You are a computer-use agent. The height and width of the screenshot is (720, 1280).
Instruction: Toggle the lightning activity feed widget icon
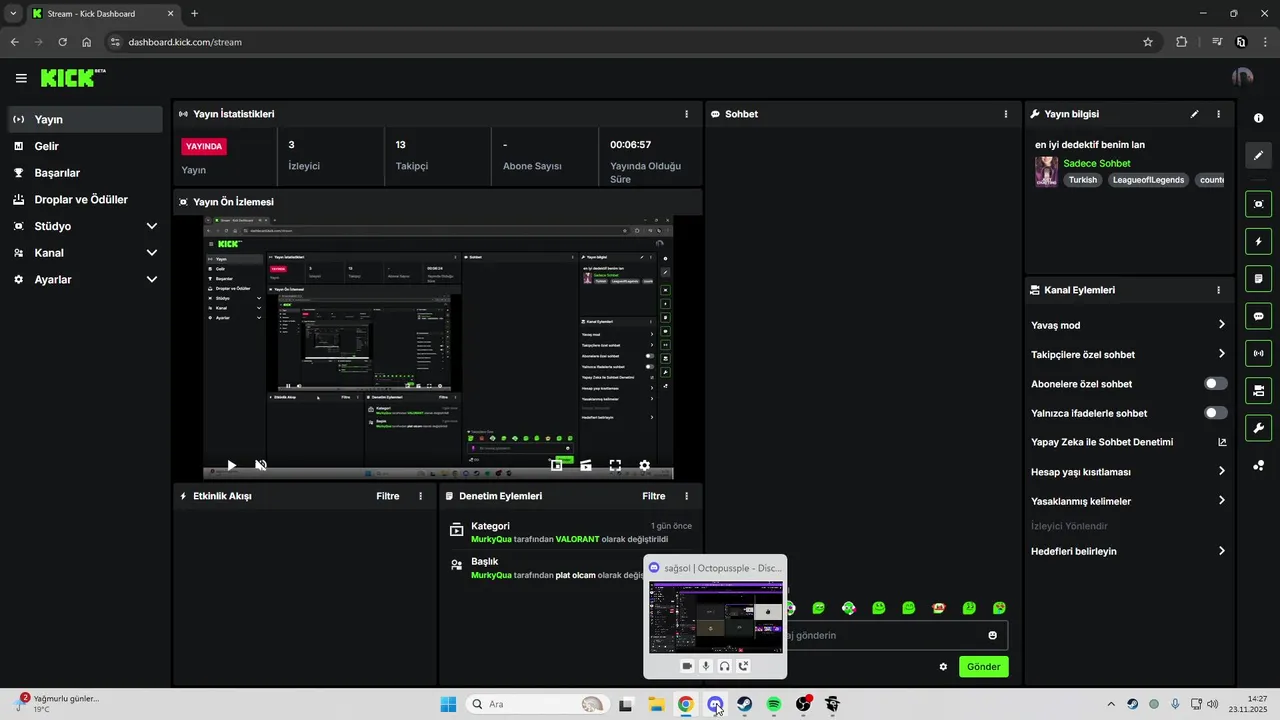pos(1258,242)
